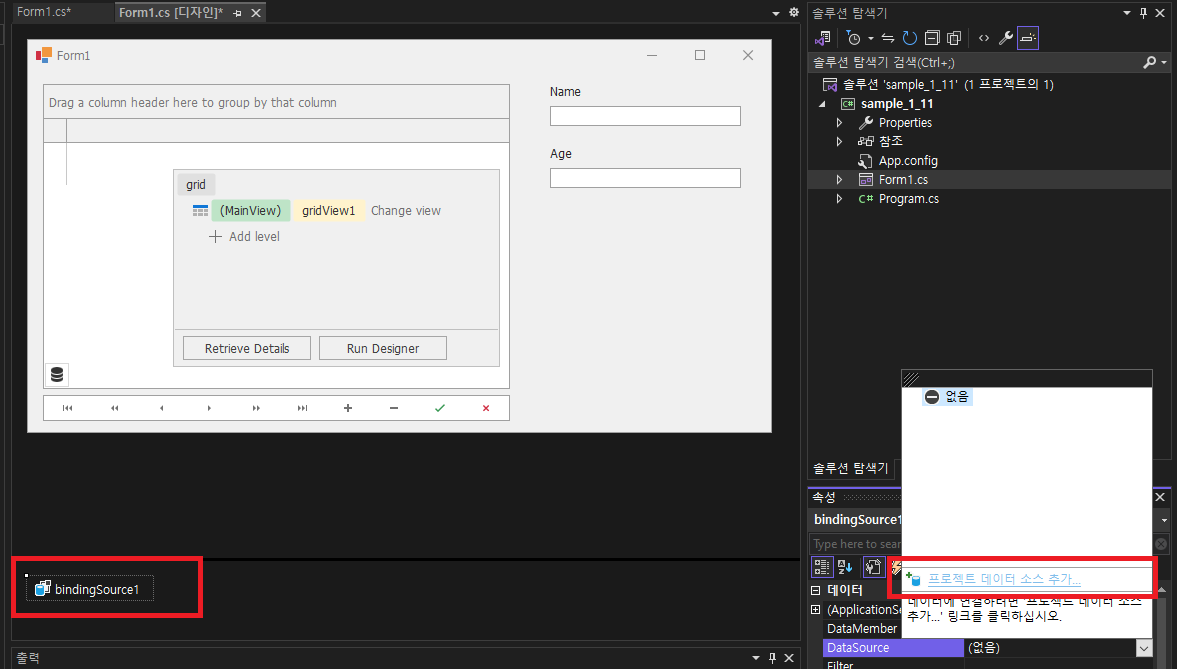Viewport: 1177px width, 669px height.
Task: Expand the Form1.cs tree node
Action: pos(839,179)
